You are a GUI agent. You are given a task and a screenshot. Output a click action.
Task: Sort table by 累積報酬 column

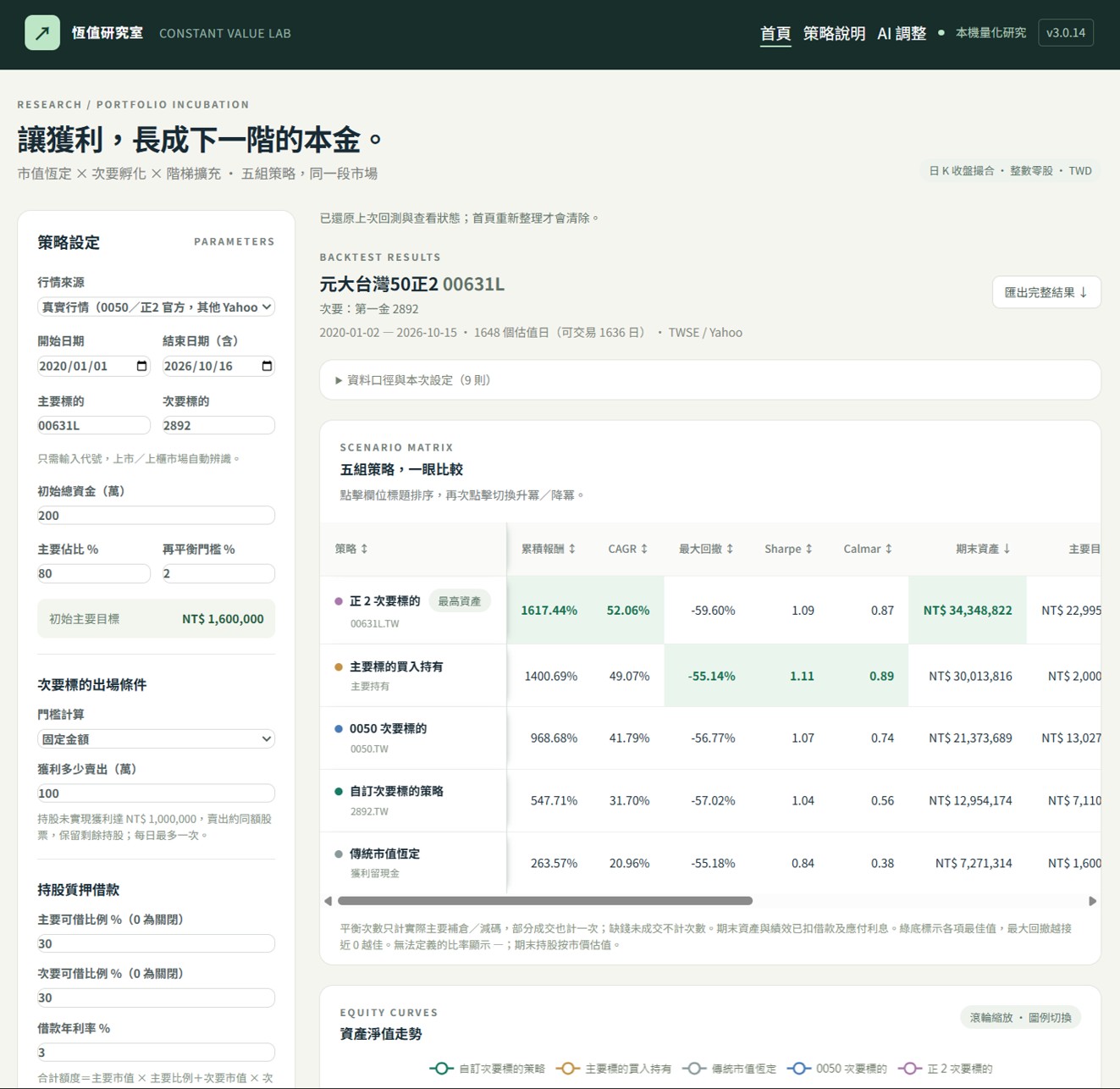coord(549,549)
